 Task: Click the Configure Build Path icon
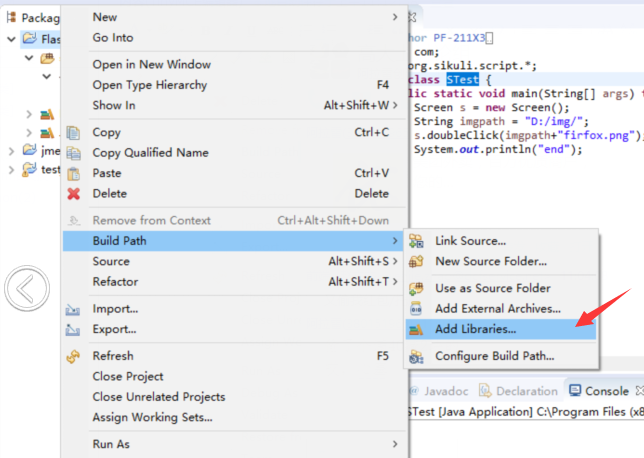point(416,356)
